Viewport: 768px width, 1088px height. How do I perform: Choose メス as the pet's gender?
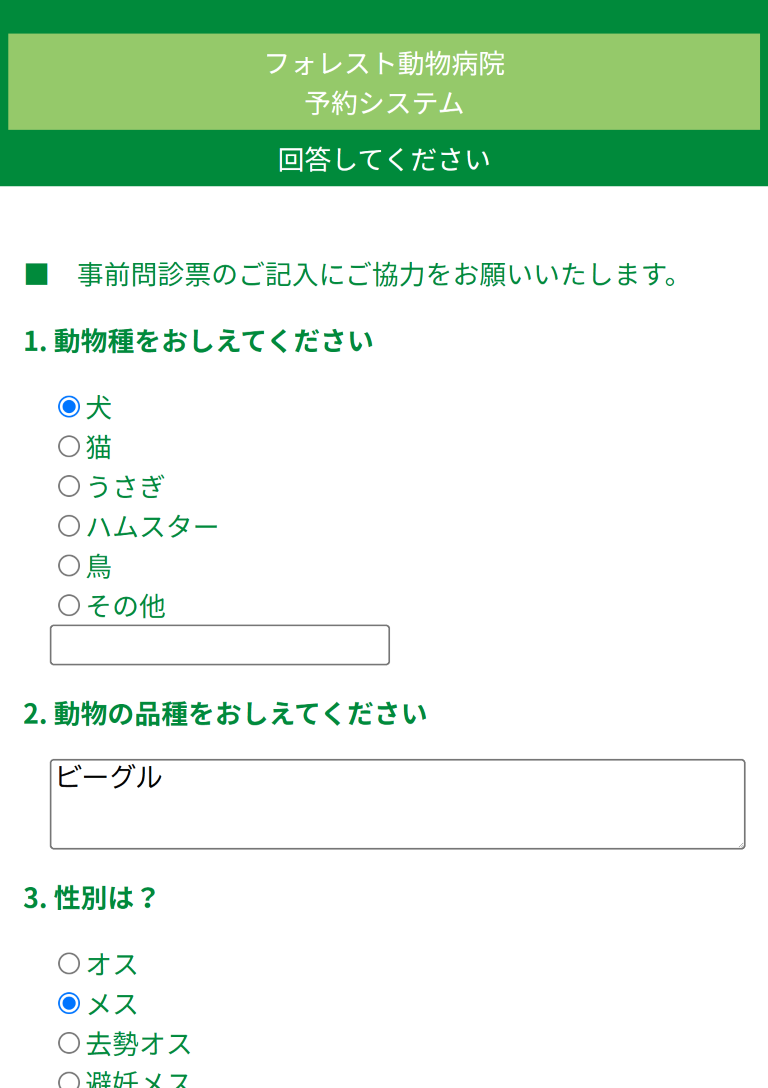tap(67, 1004)
